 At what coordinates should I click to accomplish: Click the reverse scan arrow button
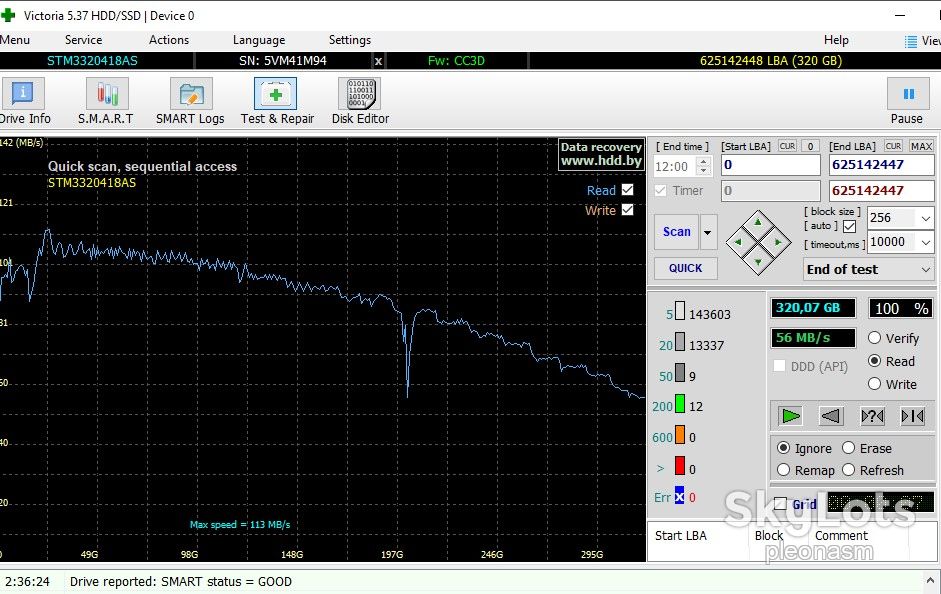831,416
